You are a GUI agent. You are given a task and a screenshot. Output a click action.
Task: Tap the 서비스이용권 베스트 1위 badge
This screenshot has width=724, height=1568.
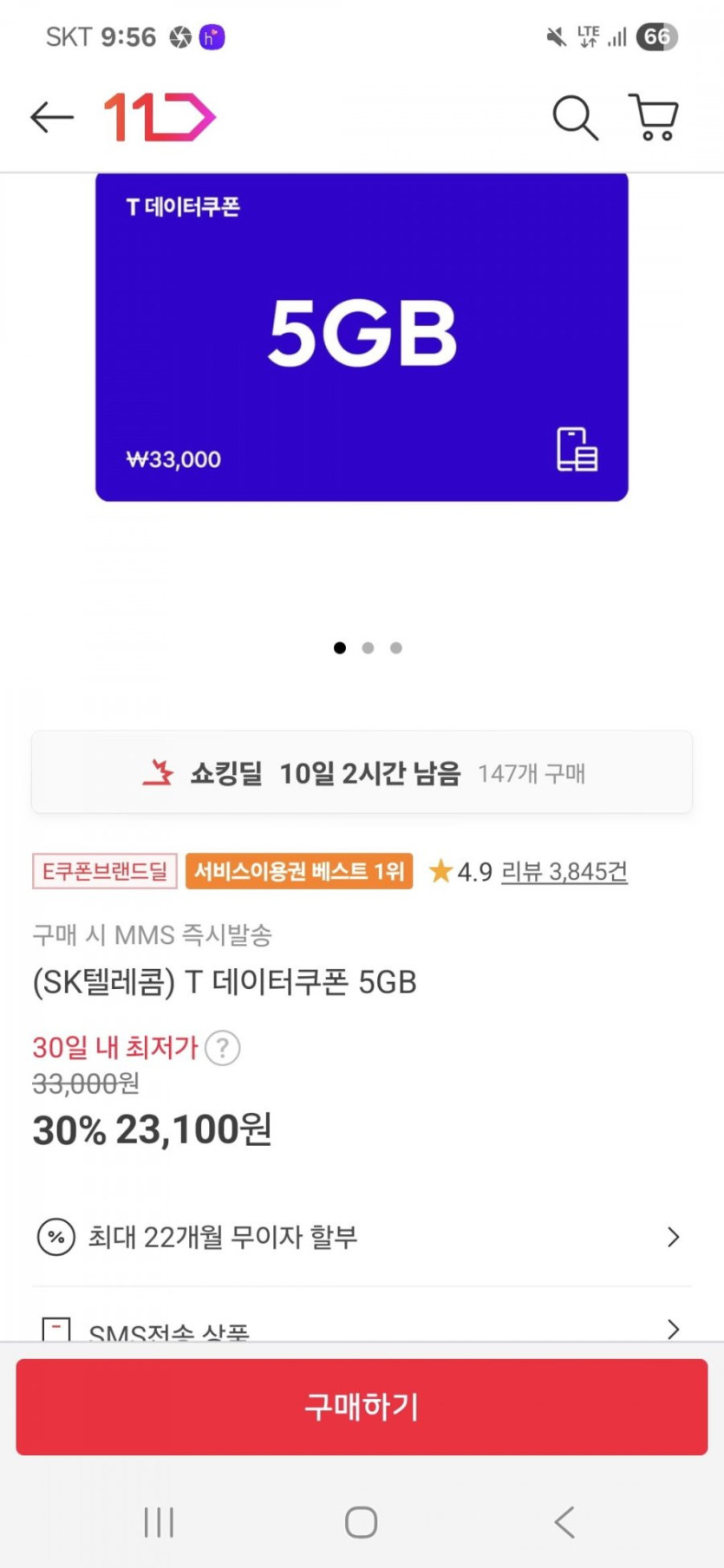pos(299,871)
